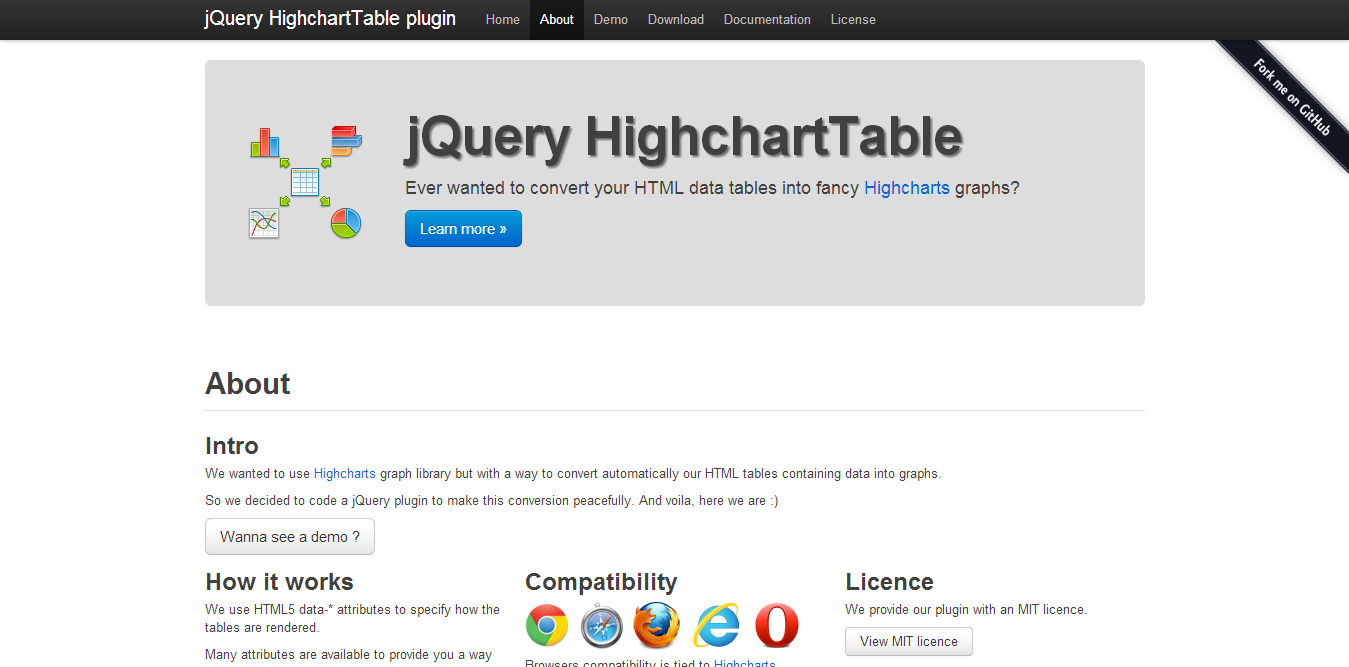This screenshot has height=667, width=1349.
Task: Click the Intro heading
Action: [x=232, y=446]
